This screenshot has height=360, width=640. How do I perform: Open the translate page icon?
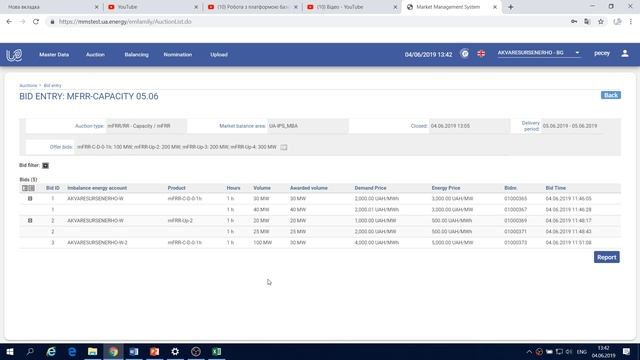pyautogui.click(x=587, y=22)
